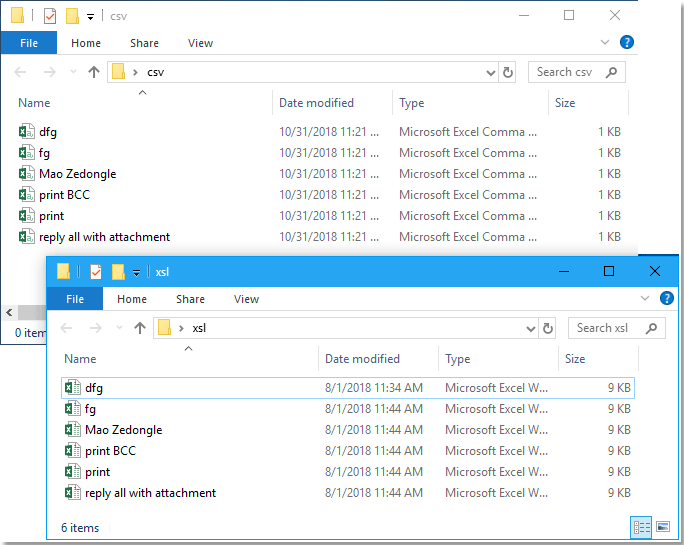Sort by Type column in csv window
Image resolution: width=684 pixels, height=545 pixels.
click(412, 103)
